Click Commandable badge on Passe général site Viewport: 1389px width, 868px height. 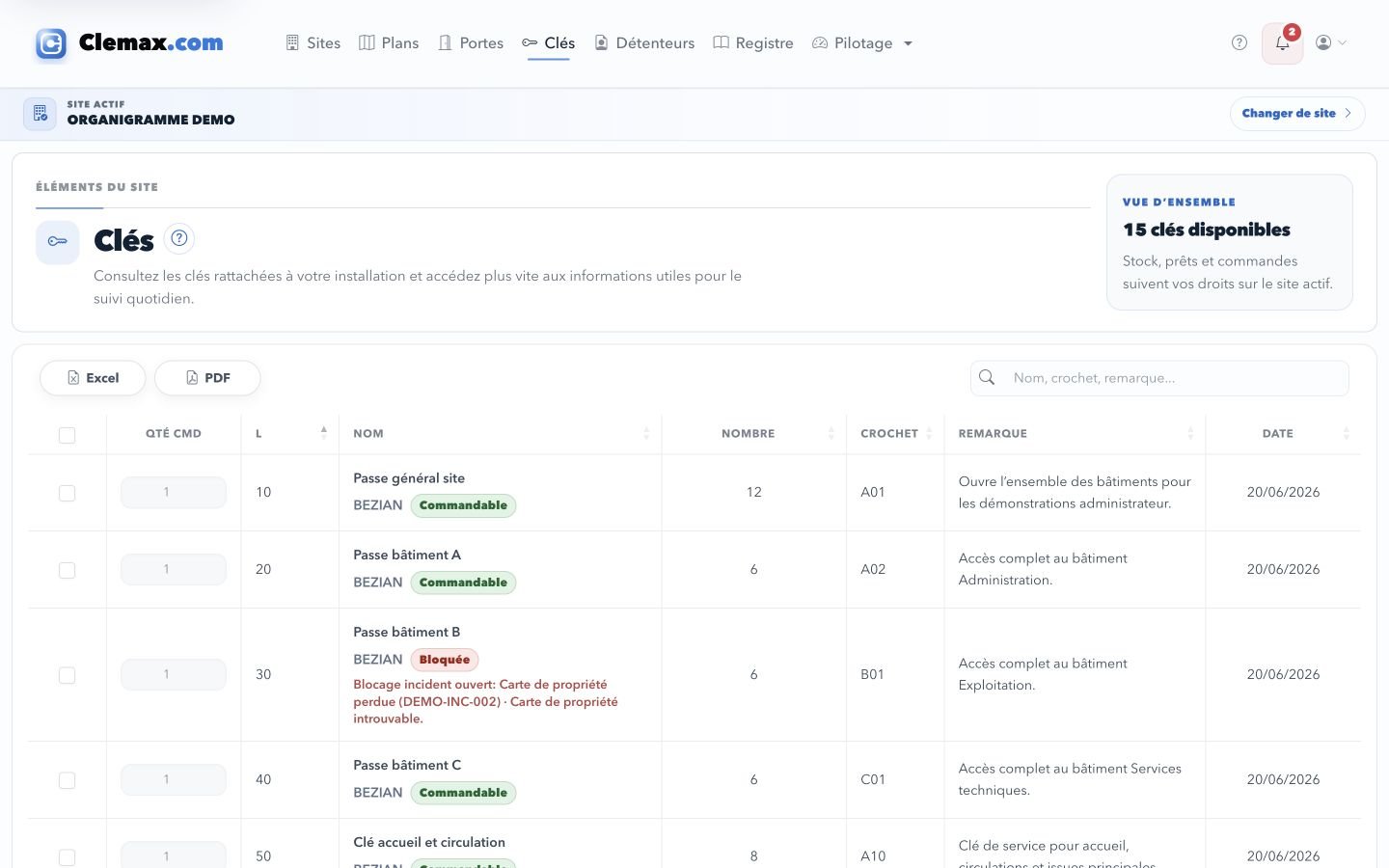(x=463, y=505)
